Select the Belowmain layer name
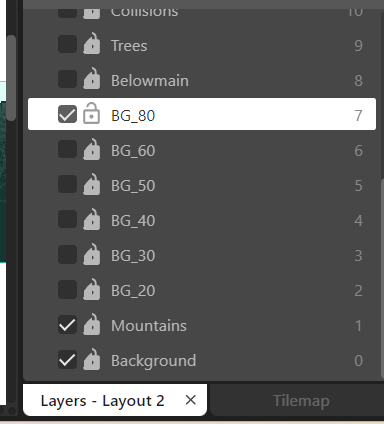Viewport: 384px width, 424px height. point(150,81)
